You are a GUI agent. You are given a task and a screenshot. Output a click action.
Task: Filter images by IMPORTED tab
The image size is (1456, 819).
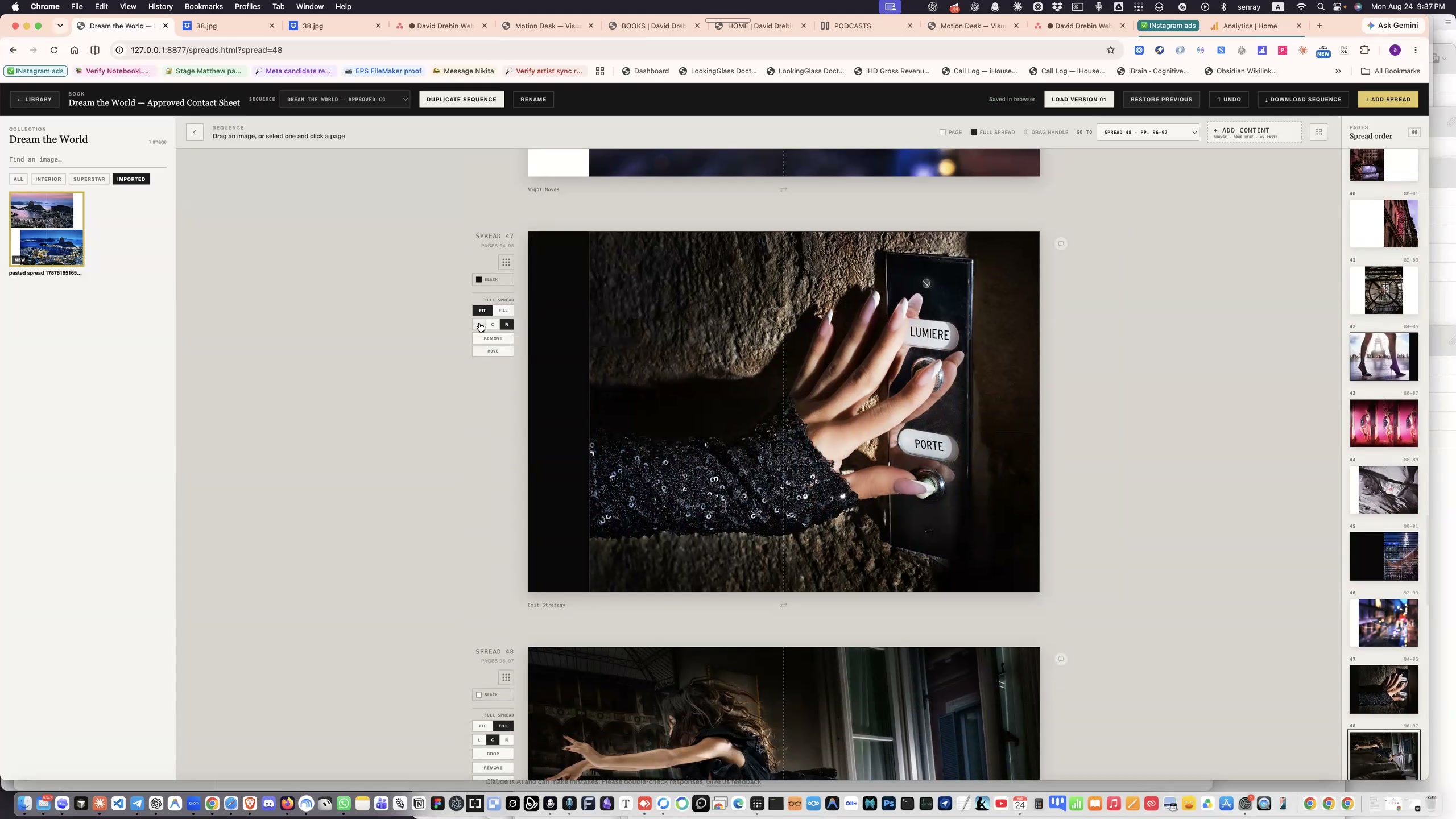click(131, 179)
